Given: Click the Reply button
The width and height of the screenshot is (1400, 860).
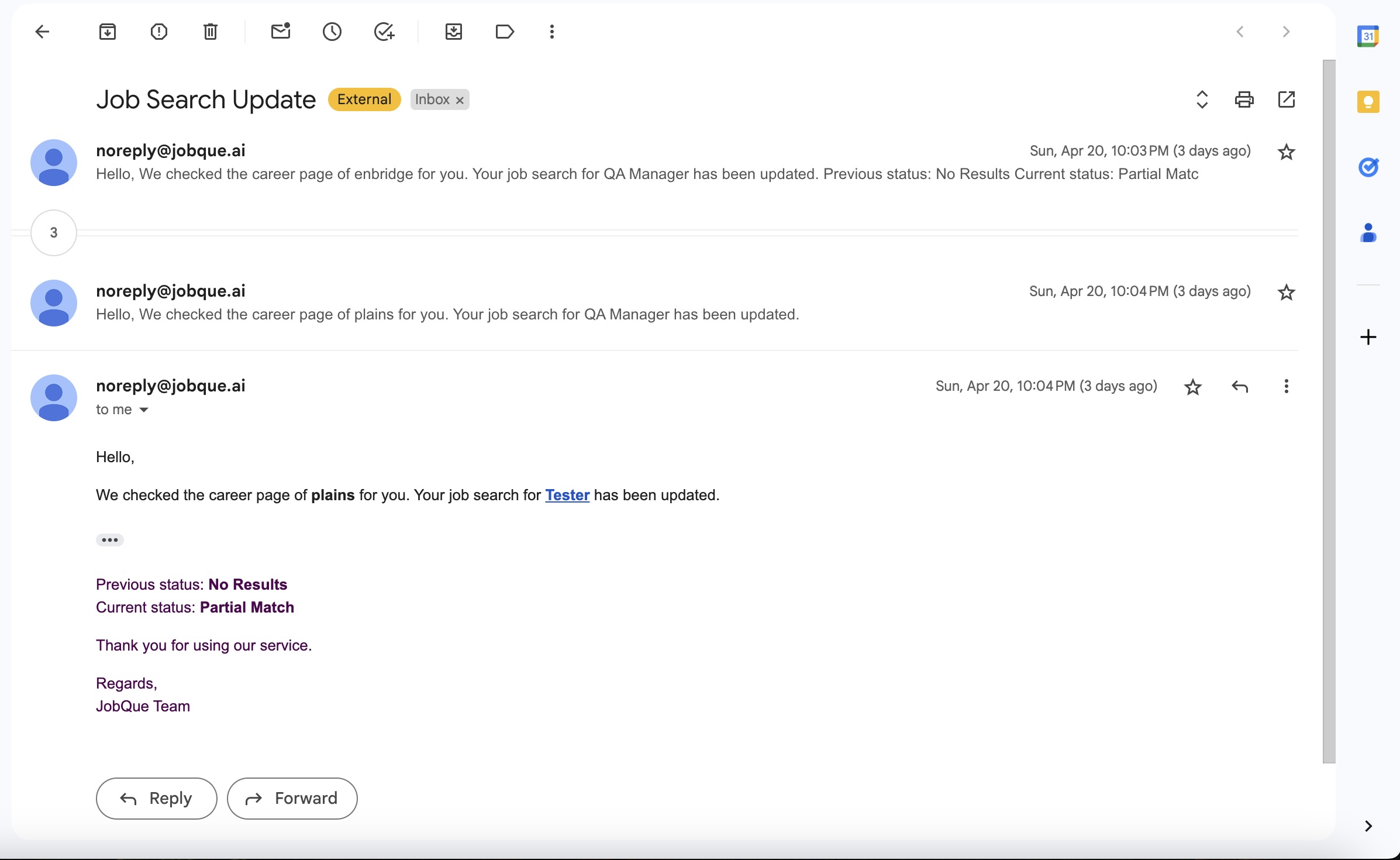Looking at the screenshot, I should point(157,799).
